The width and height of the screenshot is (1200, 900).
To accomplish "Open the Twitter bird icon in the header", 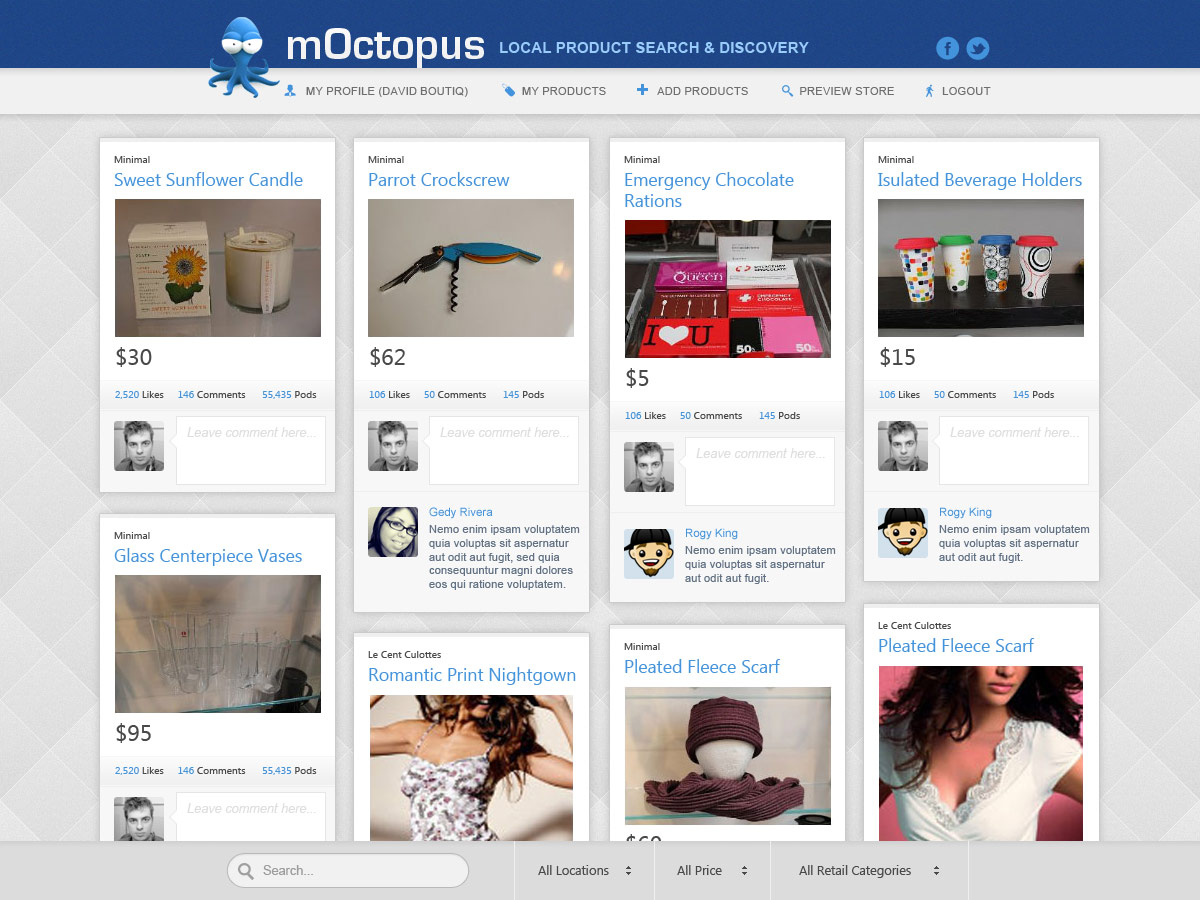I will (x=978, y=48).
